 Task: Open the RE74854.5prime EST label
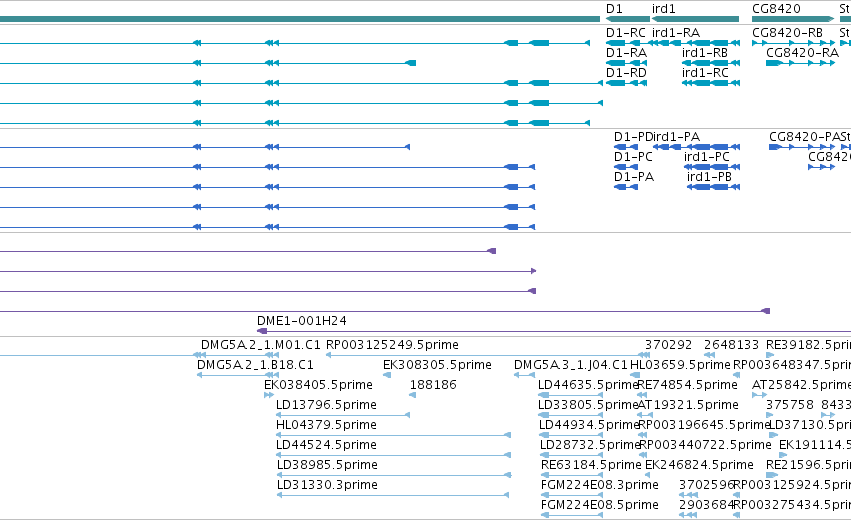(687, 385)
